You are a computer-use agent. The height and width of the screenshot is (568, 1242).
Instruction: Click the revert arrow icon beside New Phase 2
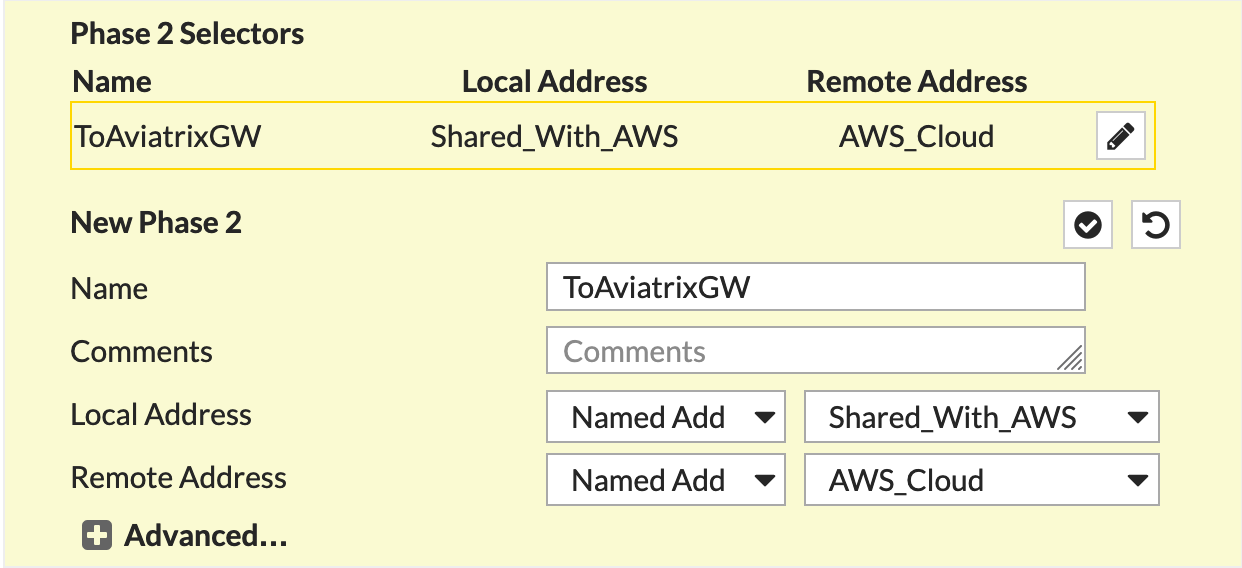[x=1155, y=225]
